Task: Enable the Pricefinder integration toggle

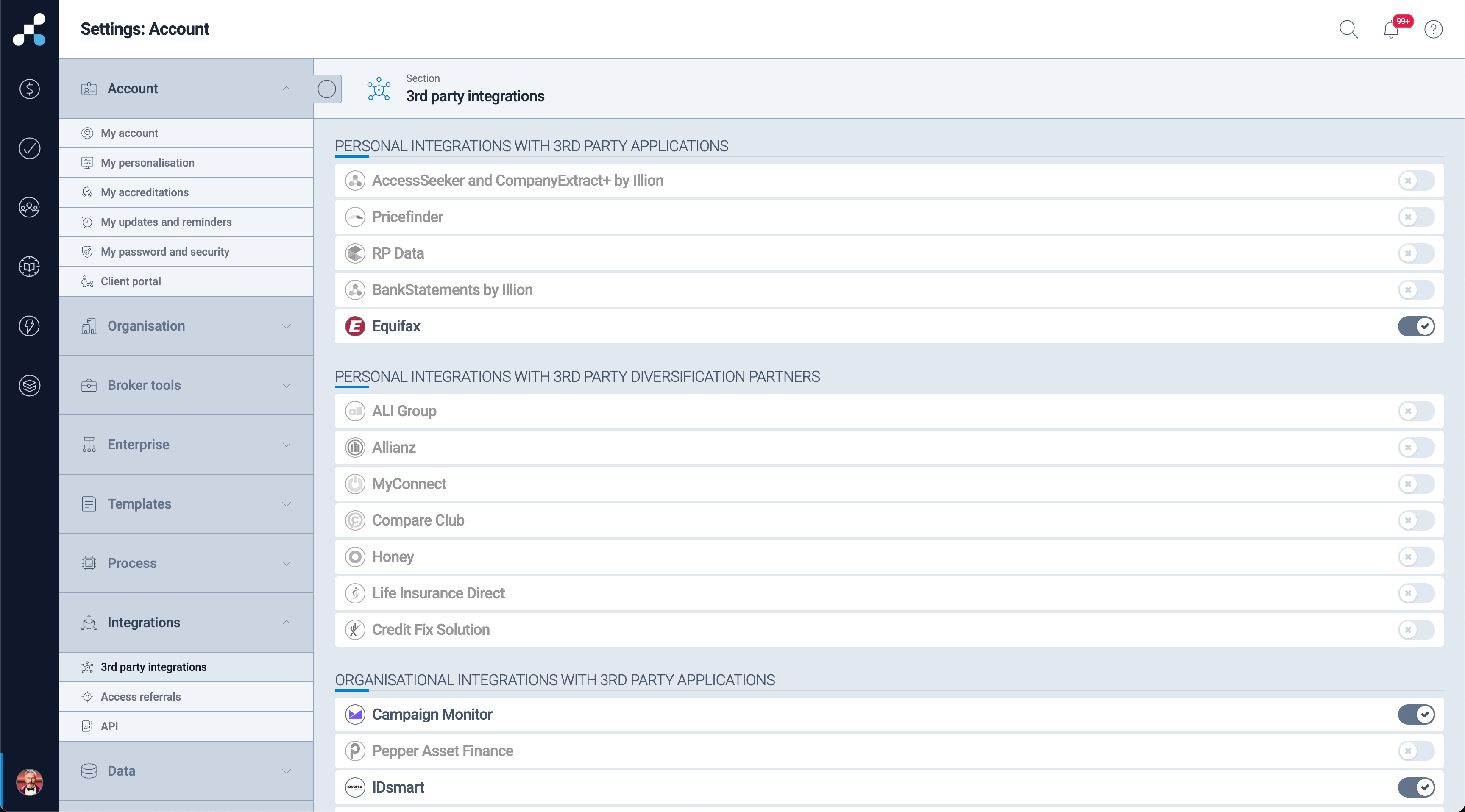Action: 1416,217
